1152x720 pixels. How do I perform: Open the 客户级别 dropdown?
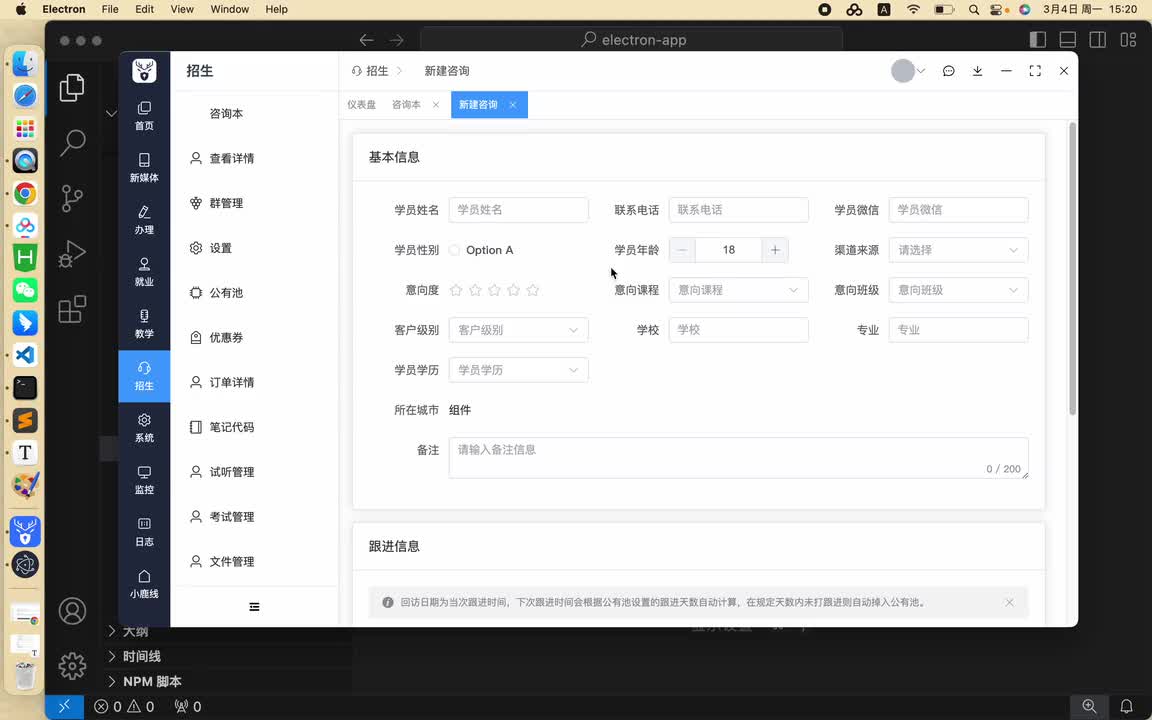pyautogui.click(x=518, y=330)
